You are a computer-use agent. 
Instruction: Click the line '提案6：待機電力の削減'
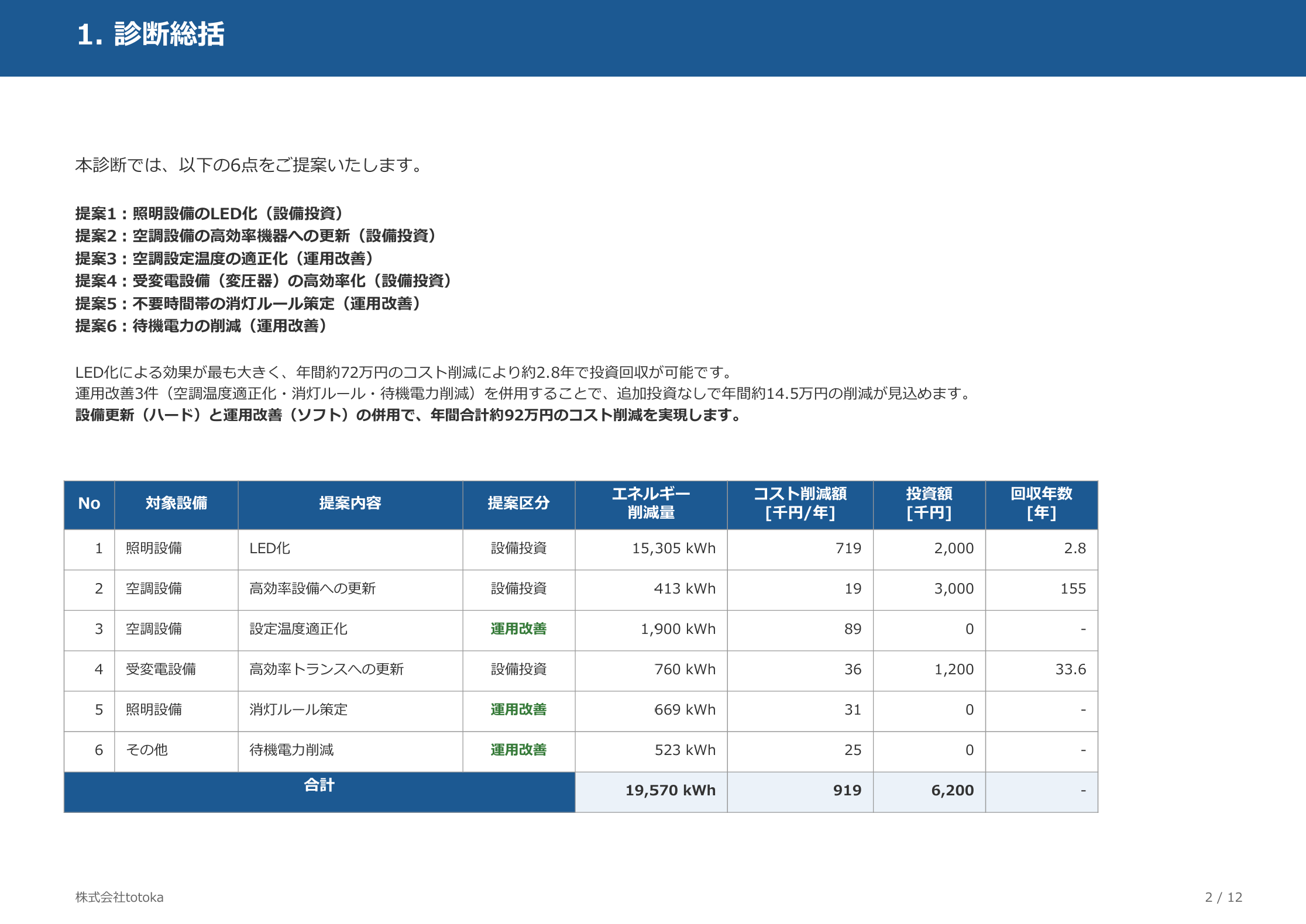click(x=201, y=326)
